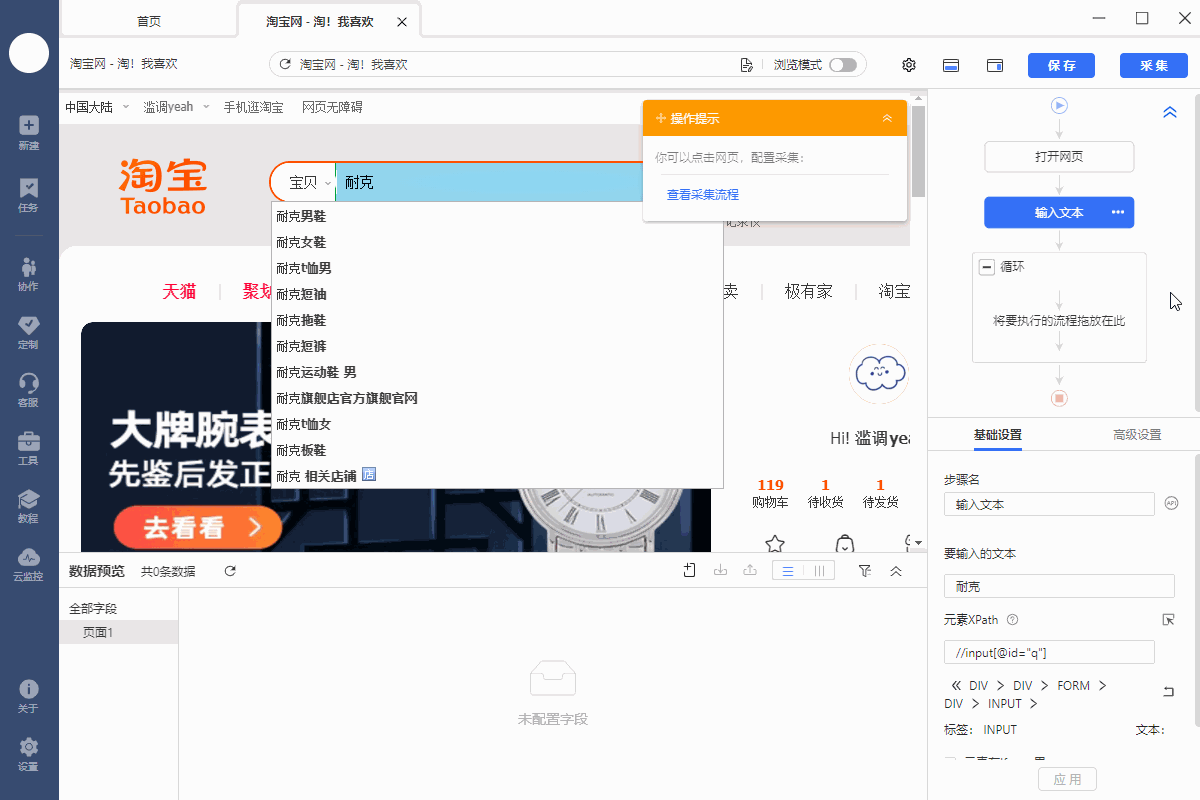Click the return arrow beside element path
Viewport: 1200px width, 800px height.
pos(1168,691)
